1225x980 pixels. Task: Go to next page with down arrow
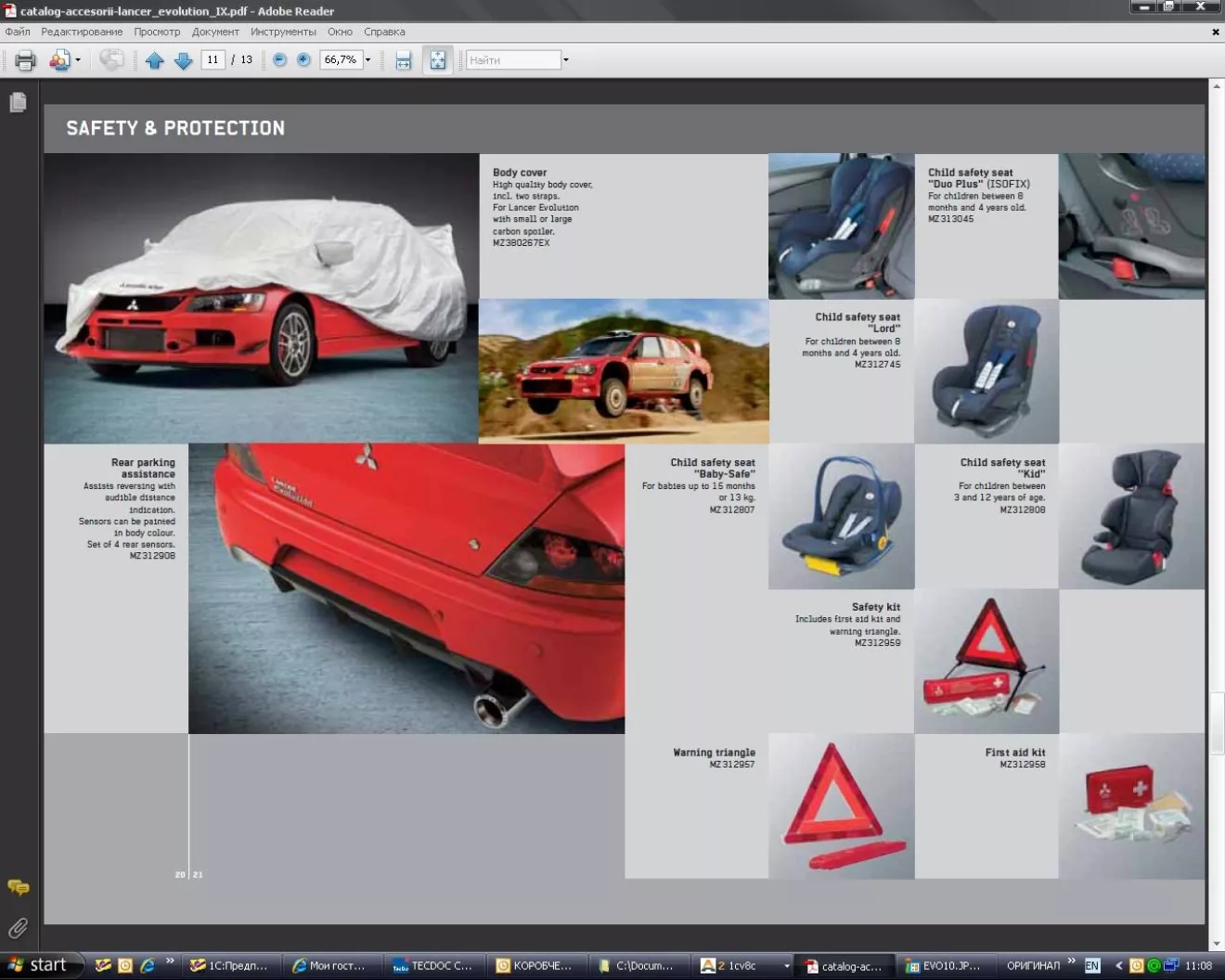[184, 60]
